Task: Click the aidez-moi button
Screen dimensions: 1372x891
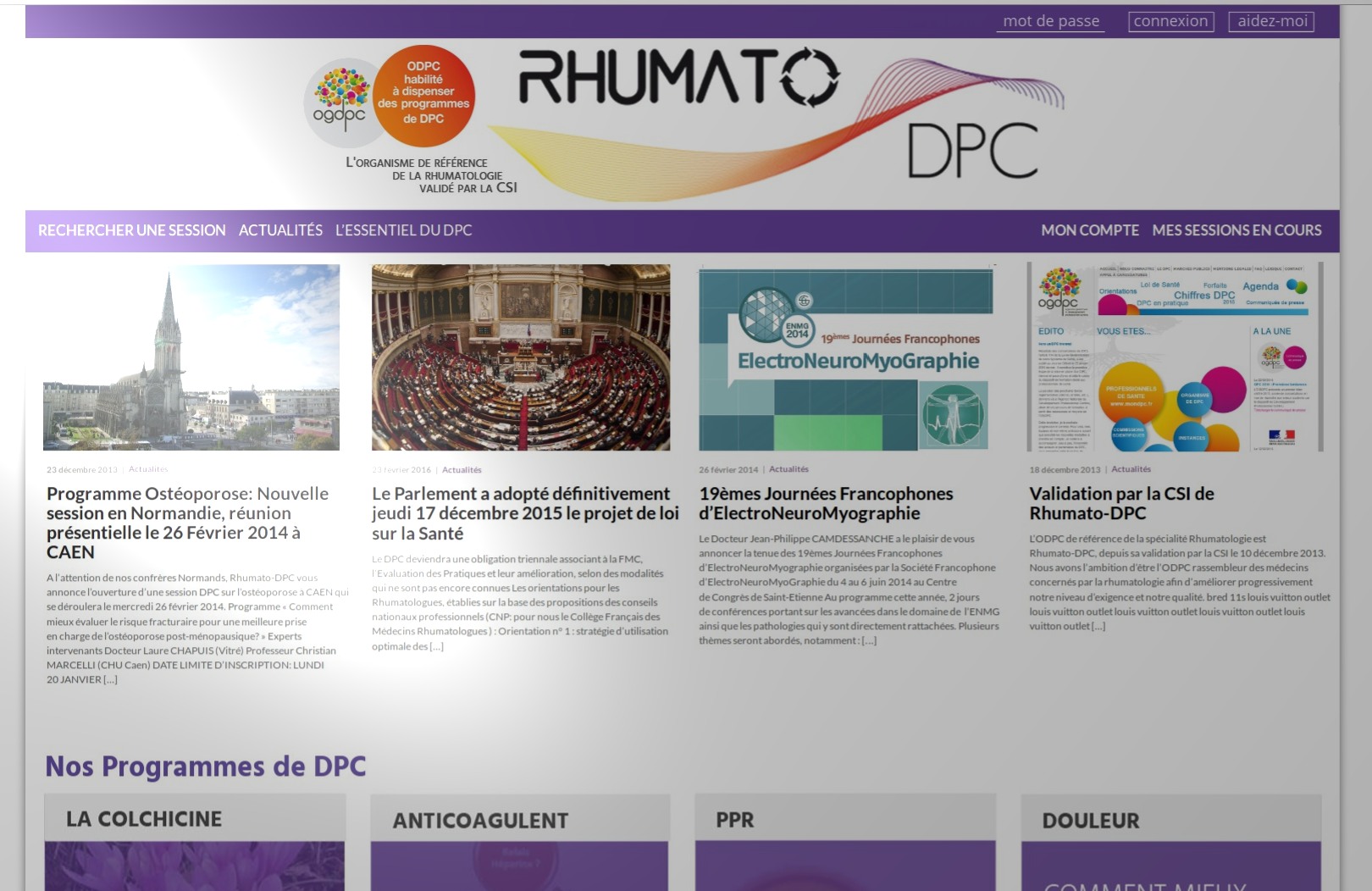Action: 1271,21
